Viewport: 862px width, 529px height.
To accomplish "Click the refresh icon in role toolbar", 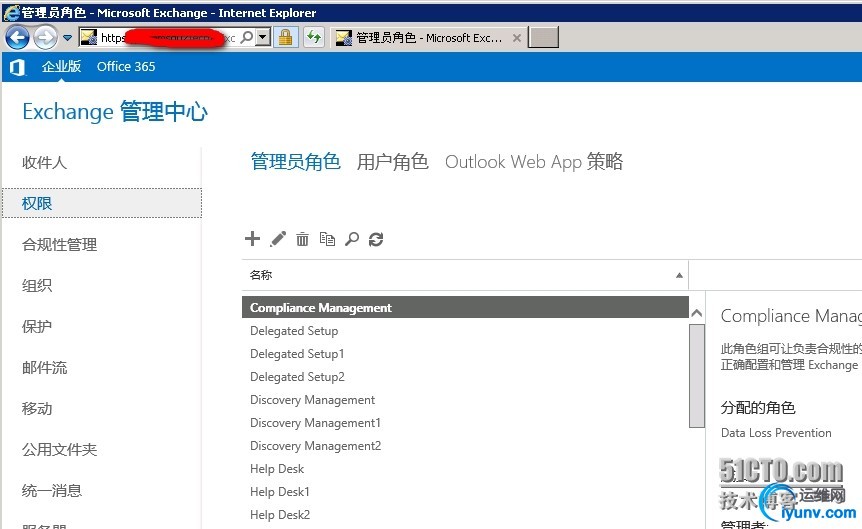I will (x=376, y=239).
